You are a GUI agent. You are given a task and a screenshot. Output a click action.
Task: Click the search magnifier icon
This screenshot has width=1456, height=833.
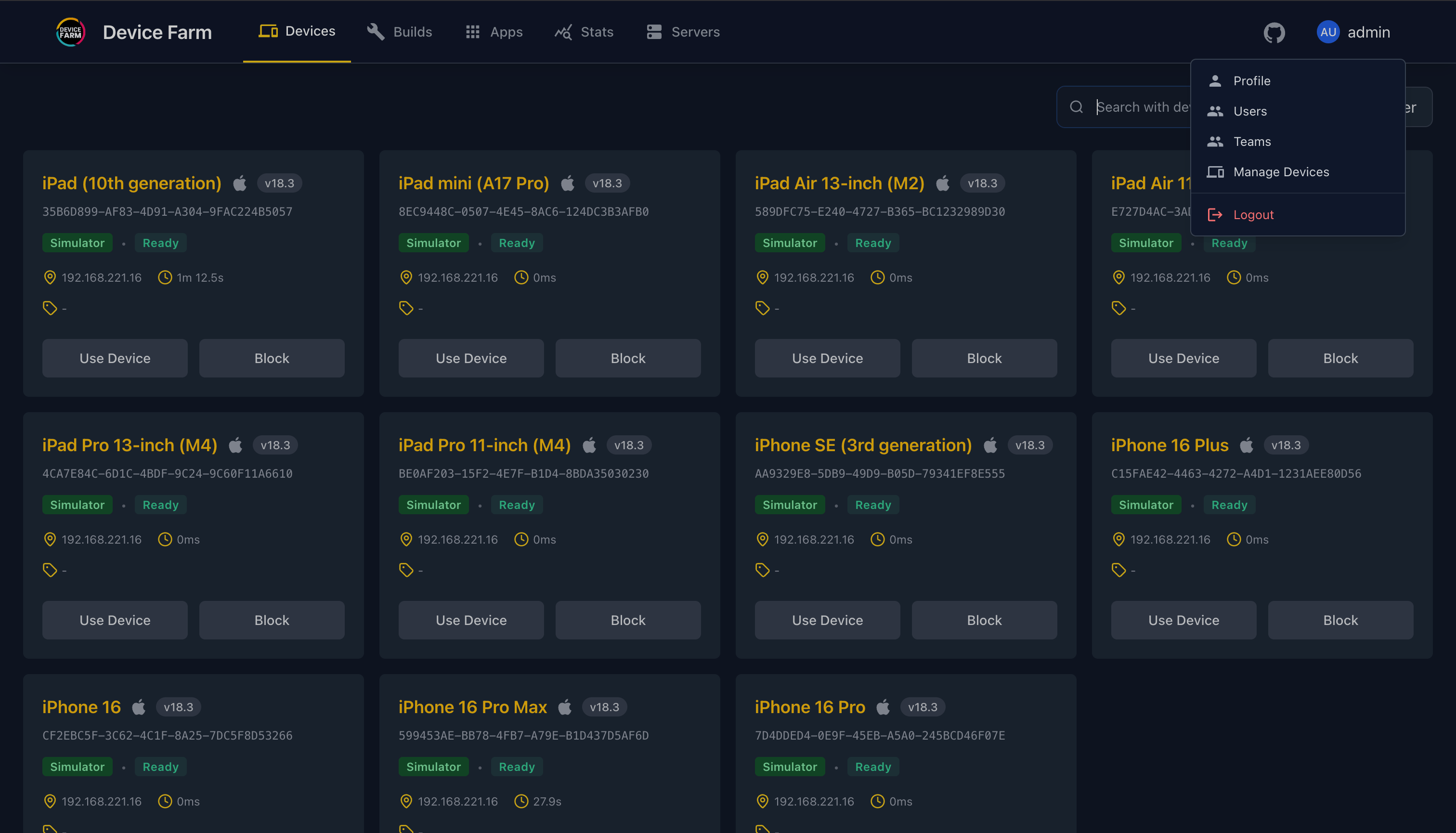click(1076, 107)
